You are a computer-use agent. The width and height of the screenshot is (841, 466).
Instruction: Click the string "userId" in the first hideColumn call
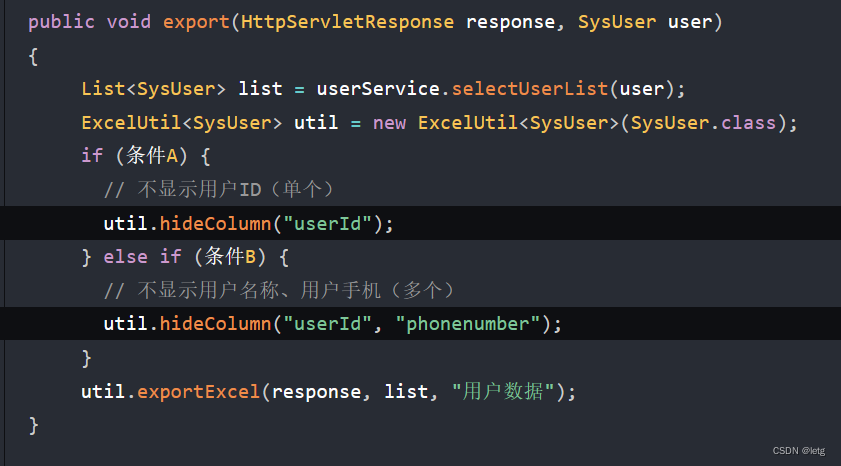tap(328, 224)
